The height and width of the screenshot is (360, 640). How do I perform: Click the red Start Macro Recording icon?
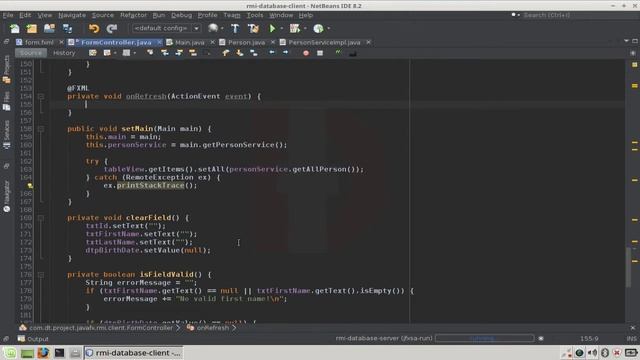[x=306, y=53]
